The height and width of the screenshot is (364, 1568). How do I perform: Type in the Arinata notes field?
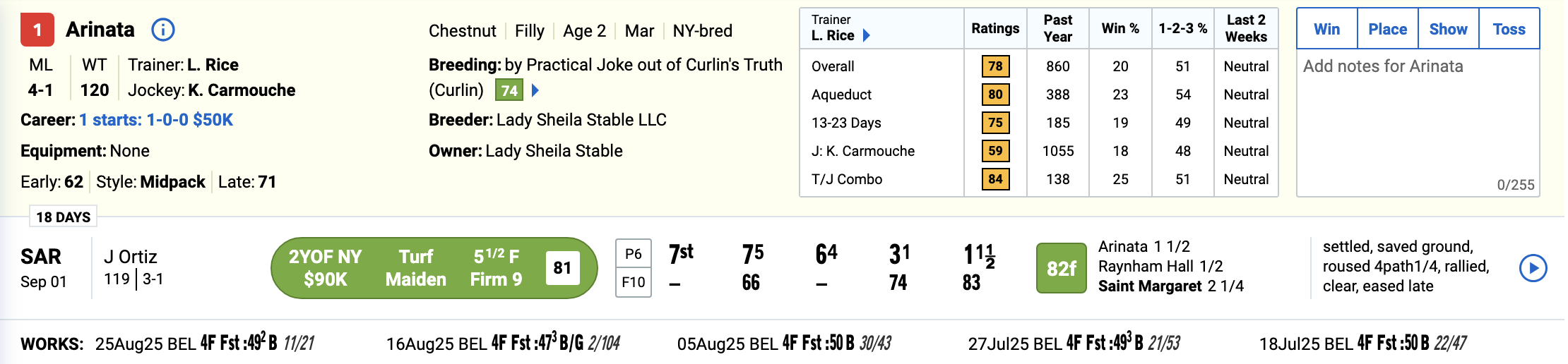click(x=1418, y=120)
